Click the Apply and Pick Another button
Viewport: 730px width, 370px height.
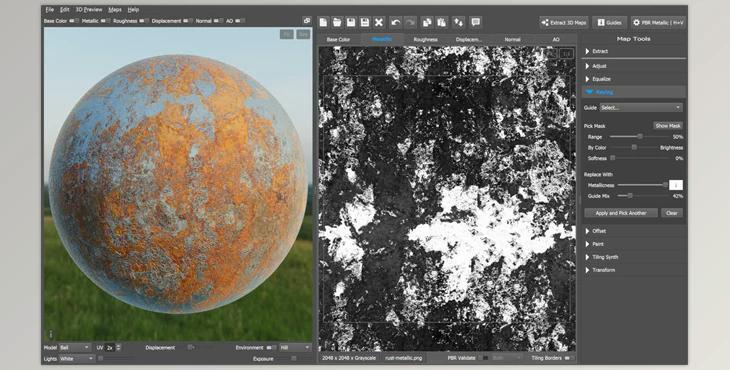click(x=621, y=213)
